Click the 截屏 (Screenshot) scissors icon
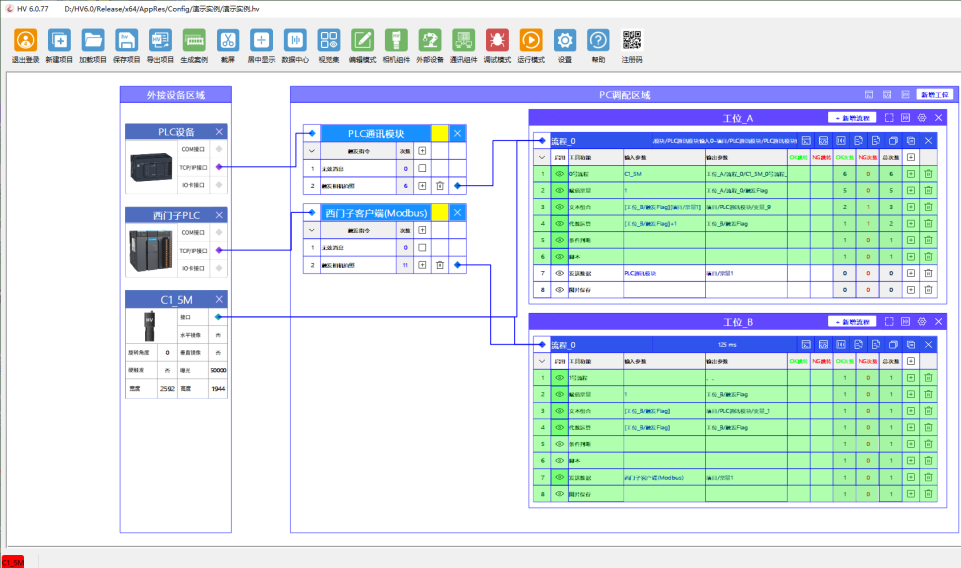The height and width of the screenshot is (568, 961). point(228,41)
